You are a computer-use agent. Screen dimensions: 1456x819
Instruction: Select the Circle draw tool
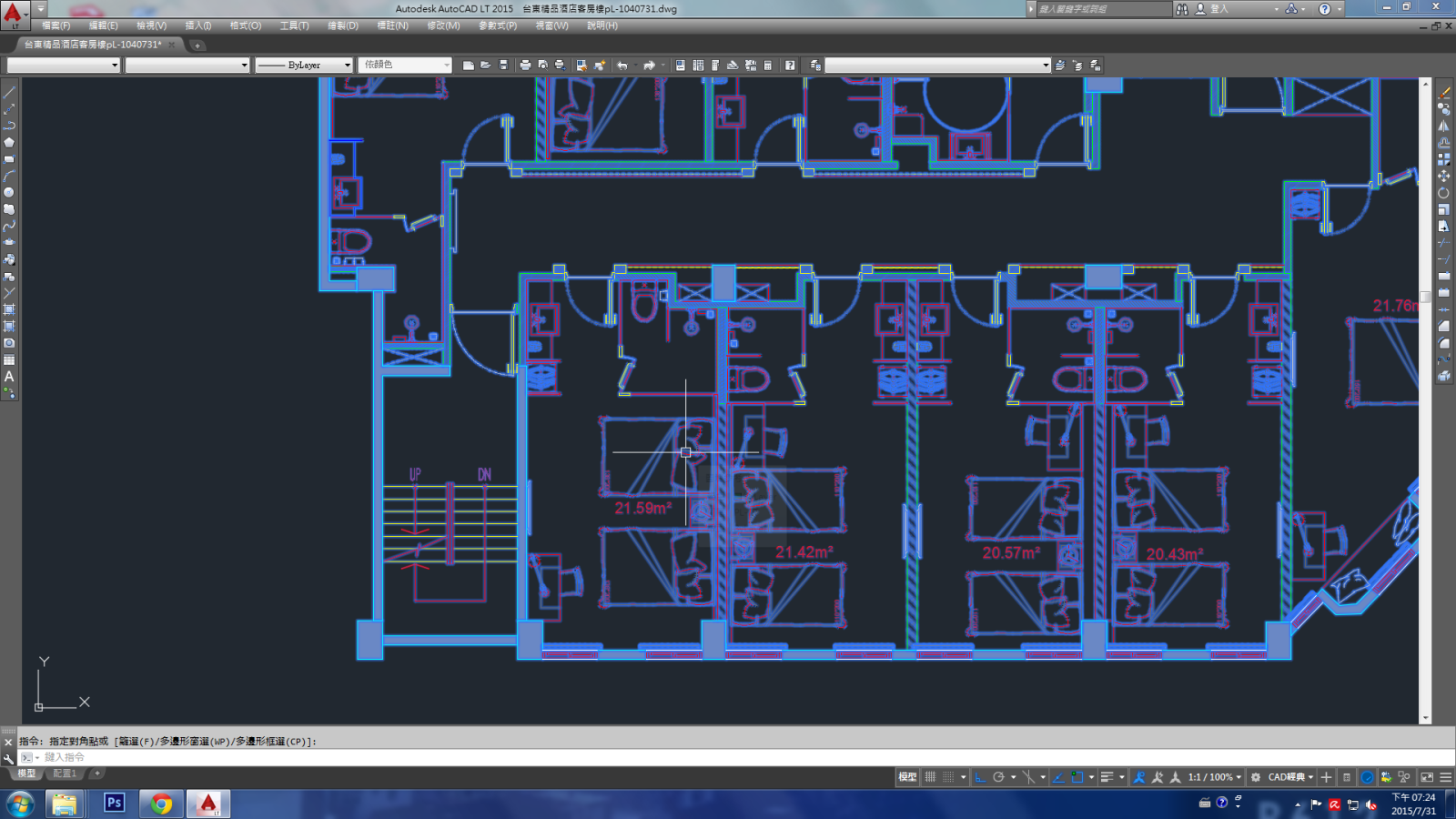tap(9, 192)
